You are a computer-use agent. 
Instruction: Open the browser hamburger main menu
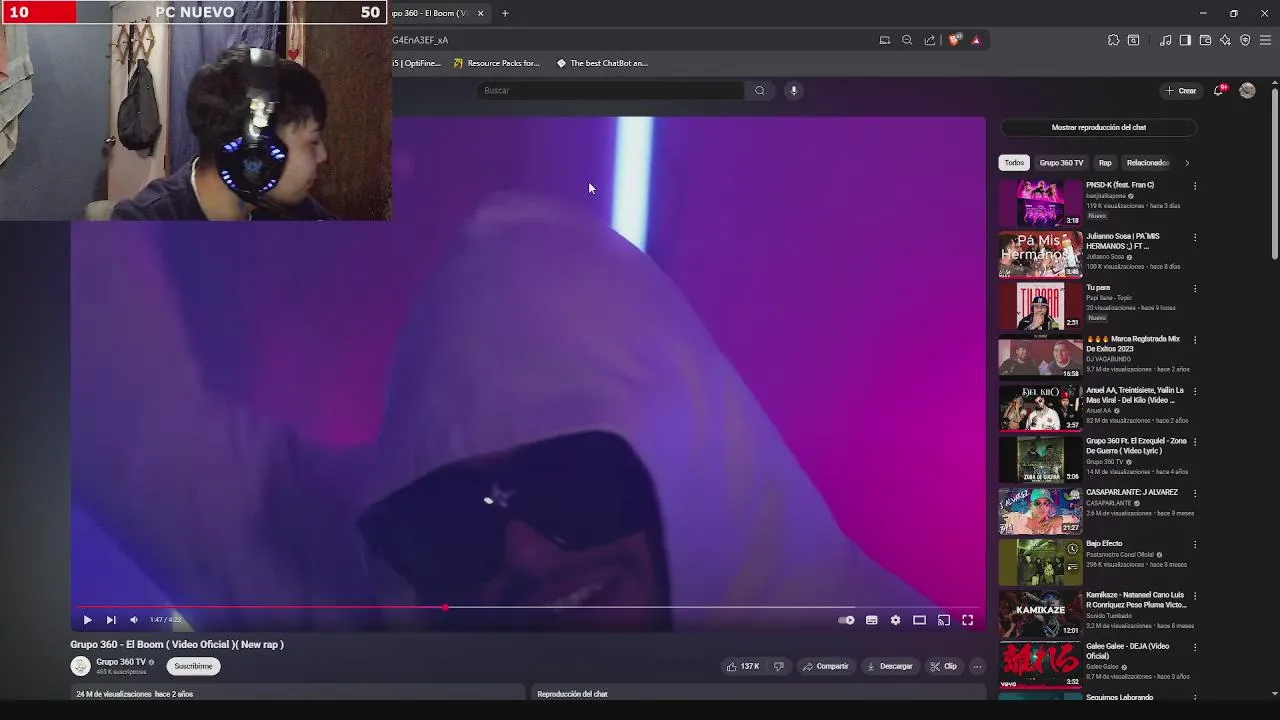coord(1265,40)
